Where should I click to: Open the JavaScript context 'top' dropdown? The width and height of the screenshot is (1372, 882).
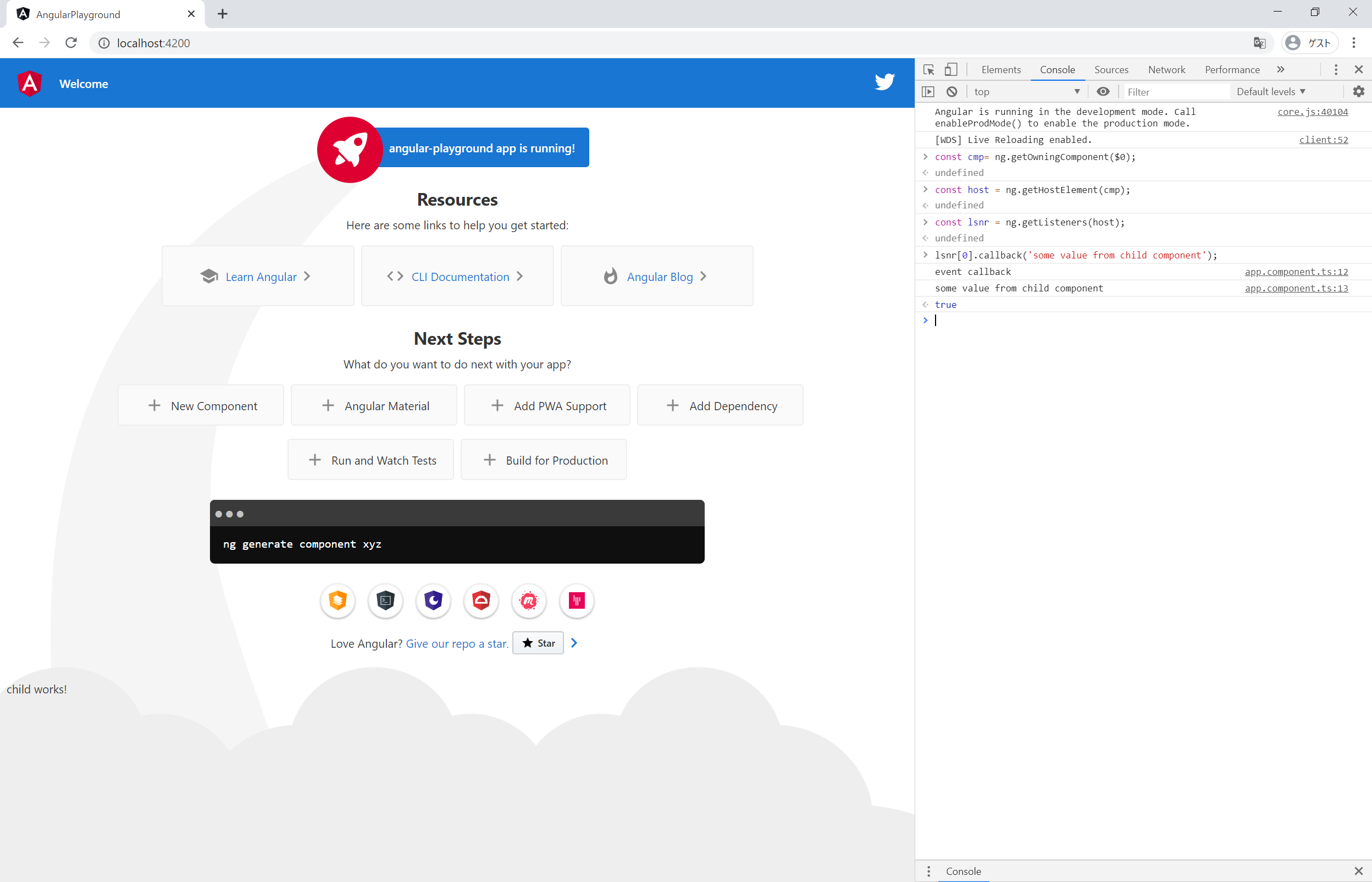[x=1027, y=92]
